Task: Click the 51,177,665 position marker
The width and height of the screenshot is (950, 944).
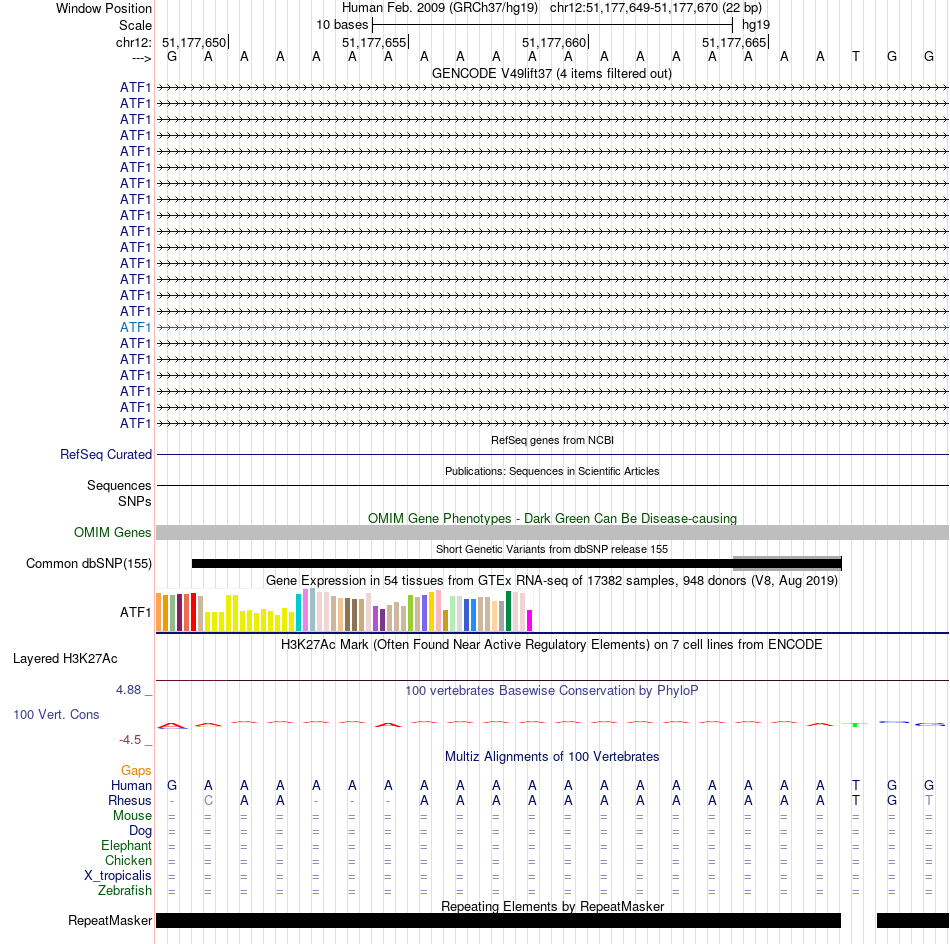Action: (734, 42)
